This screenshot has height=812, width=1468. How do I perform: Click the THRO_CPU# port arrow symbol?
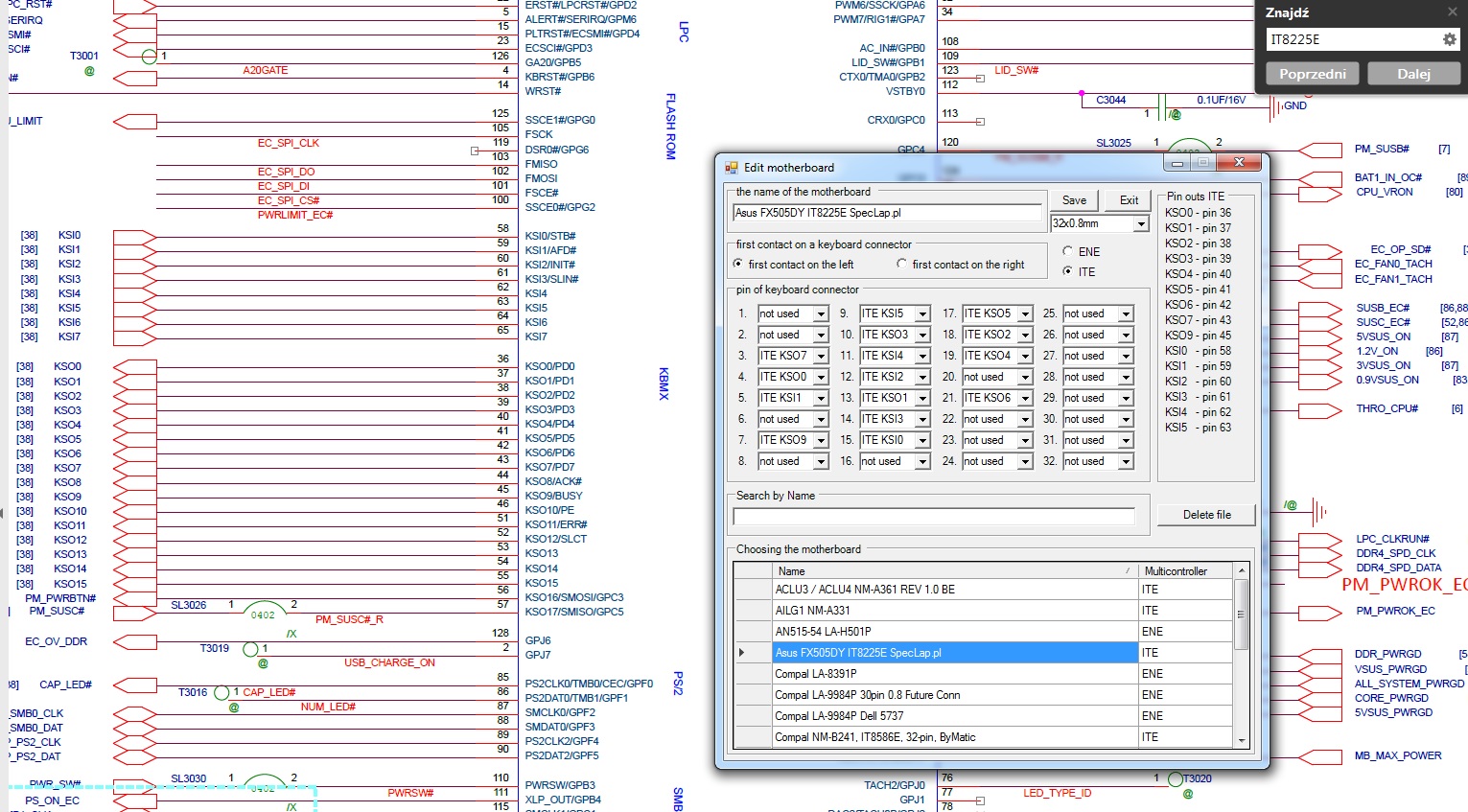click(1320, 409)
